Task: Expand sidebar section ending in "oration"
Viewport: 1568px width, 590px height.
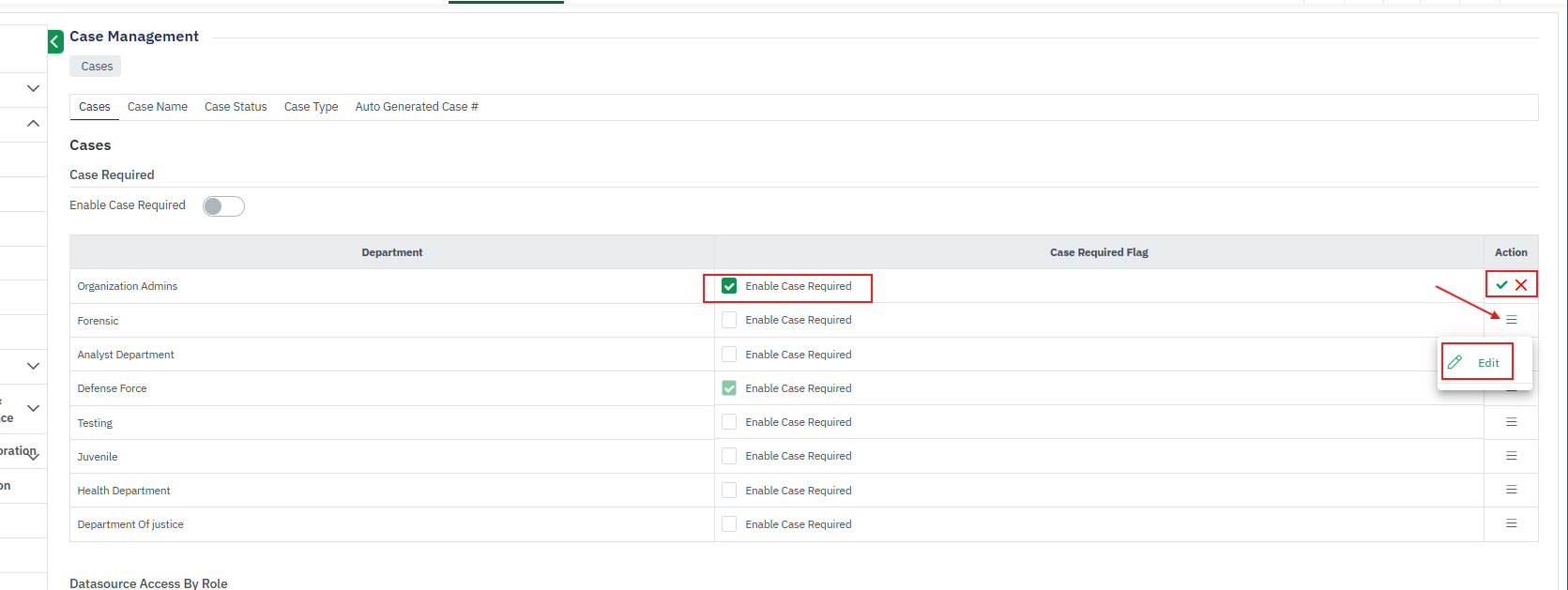Action: pyautogui.click(x=33, y=454)
